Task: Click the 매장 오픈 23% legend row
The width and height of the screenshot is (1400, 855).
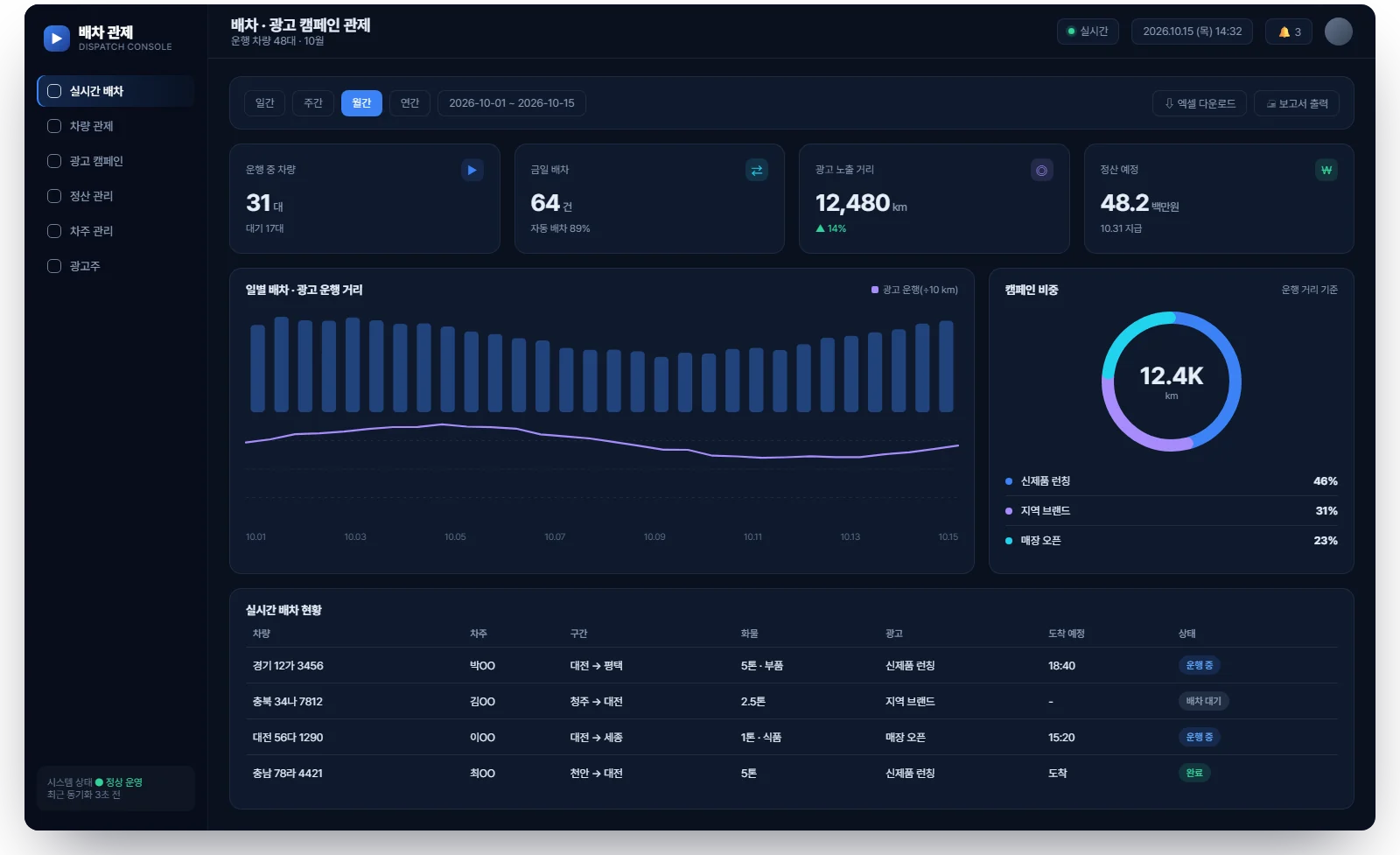Action: (1172, 541)
